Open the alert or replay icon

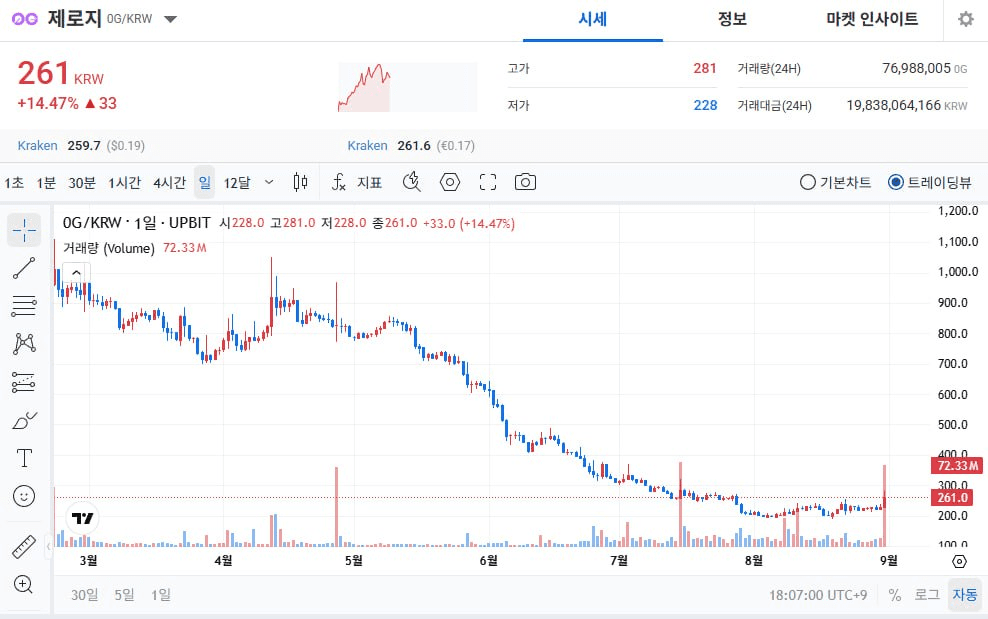pos(411,182)
